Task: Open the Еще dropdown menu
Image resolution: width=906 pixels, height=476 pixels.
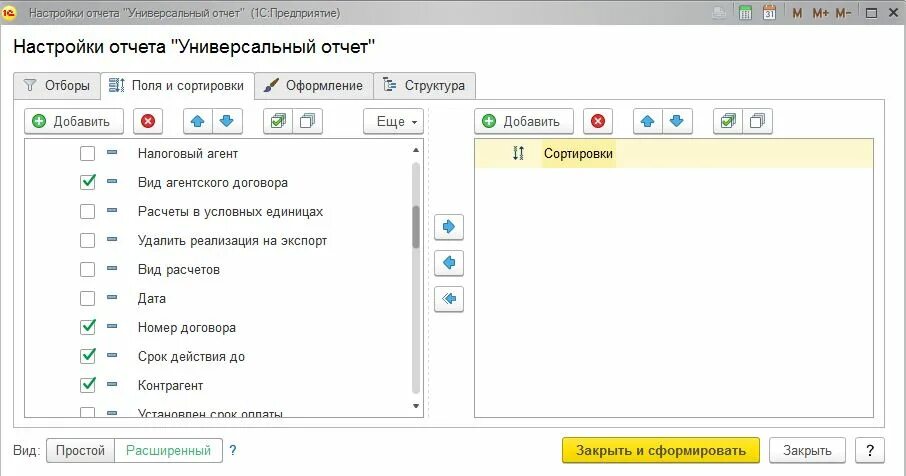Action: coord(393,121)
